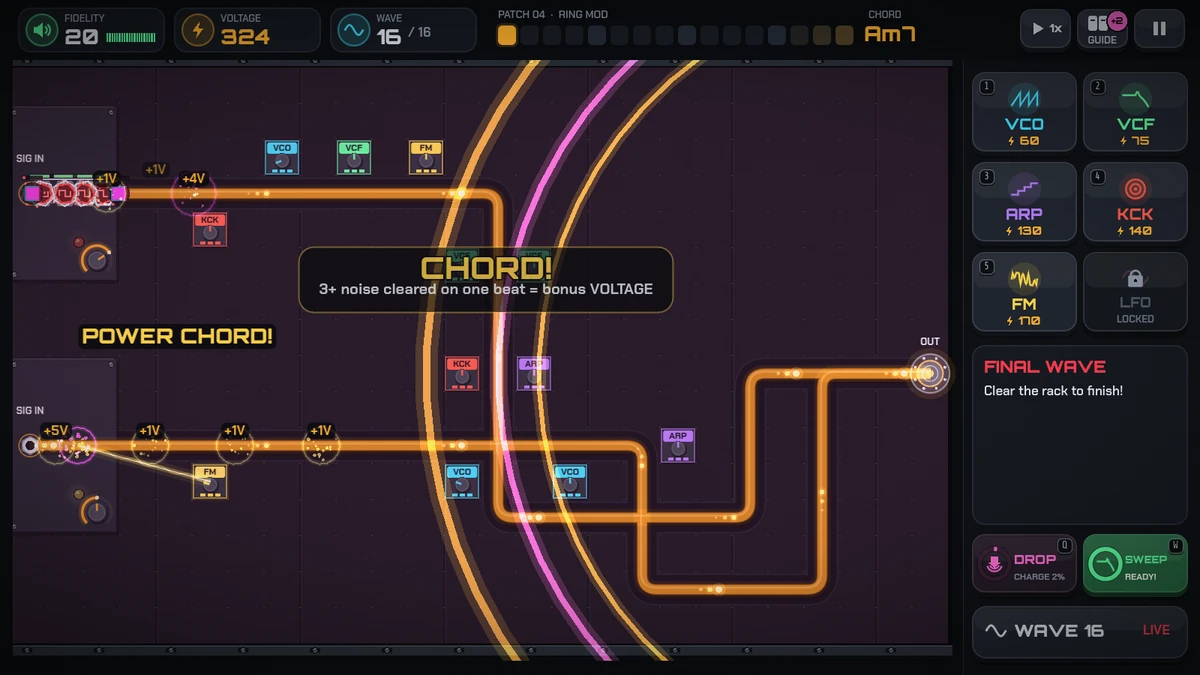
Task: Activate the Drop ability button
Action: 1024,565
